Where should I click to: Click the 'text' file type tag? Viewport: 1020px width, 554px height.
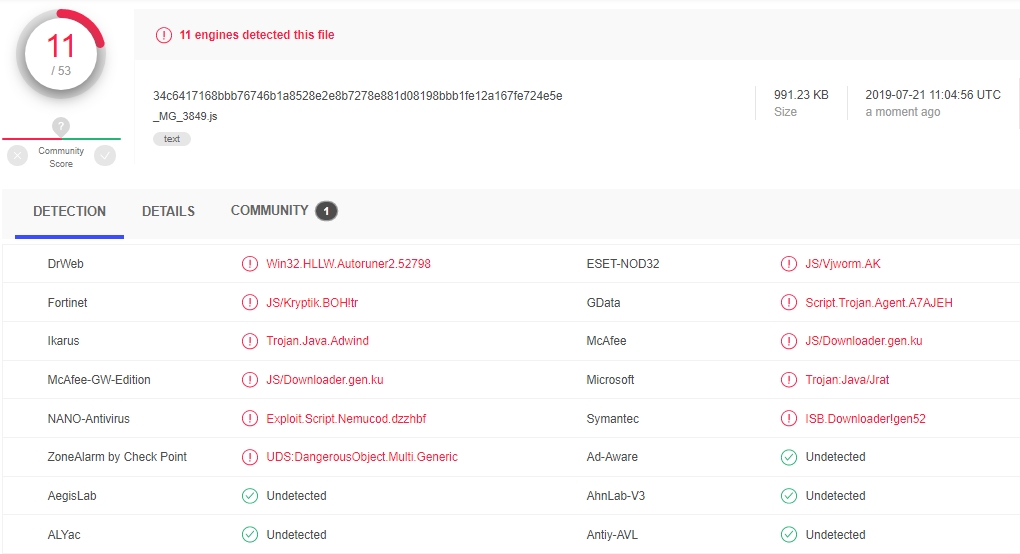[172, 139]
